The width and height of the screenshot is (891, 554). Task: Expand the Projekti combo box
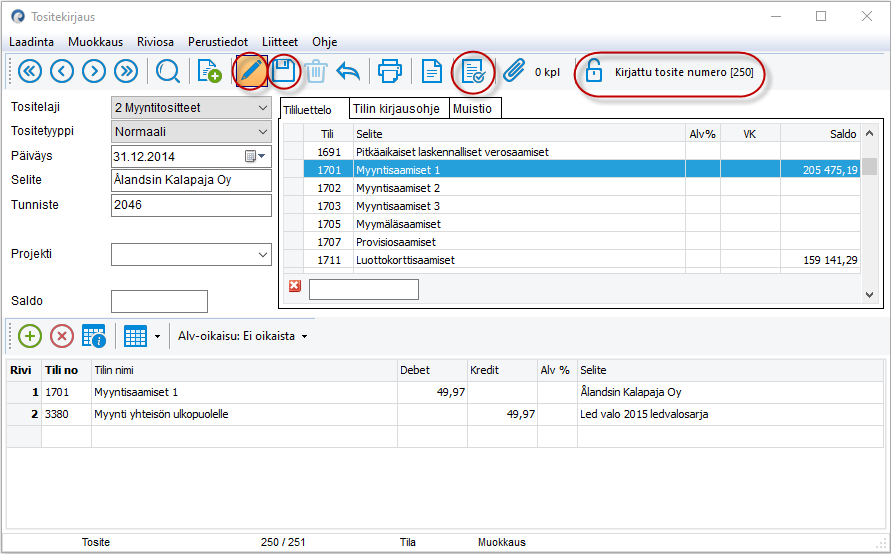(x=263, y=255)
